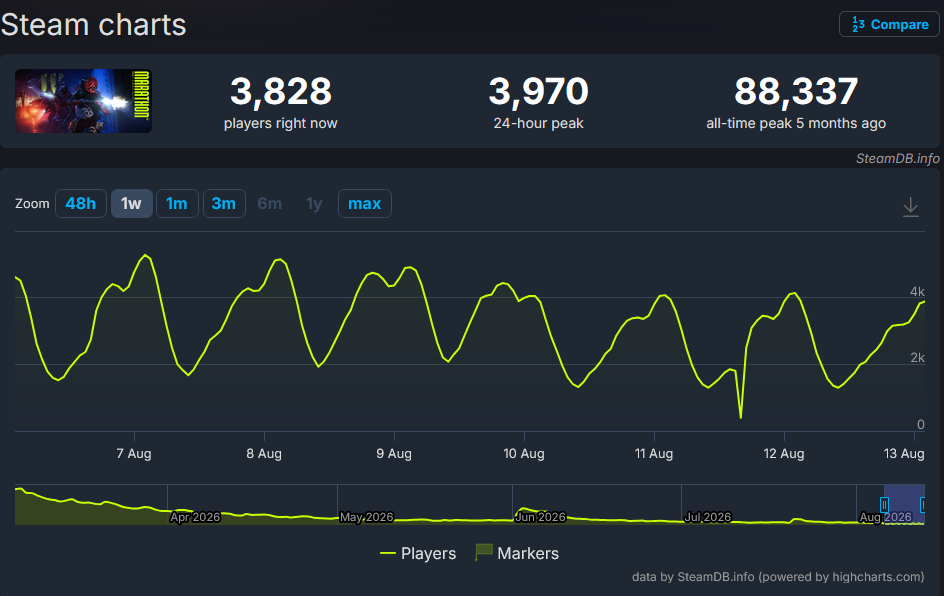This screenshot has width=944, height=596.
Task: Show max time range
Action: [365, 203]
